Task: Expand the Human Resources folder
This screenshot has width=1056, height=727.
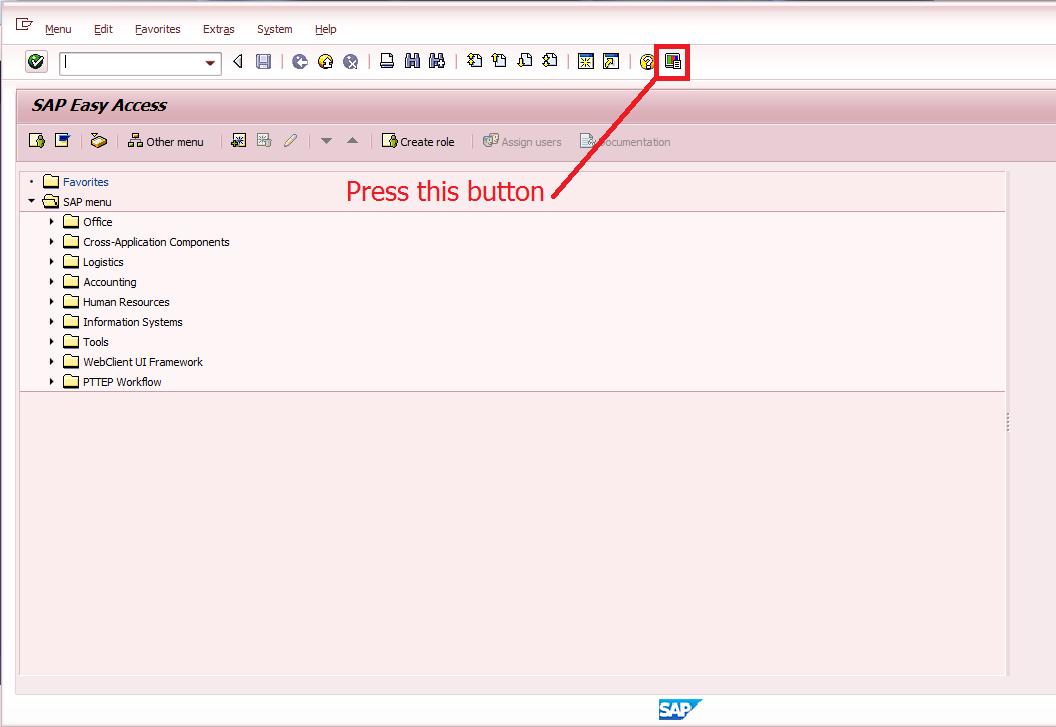Action: pyautogui.click(x=52, y=302)
